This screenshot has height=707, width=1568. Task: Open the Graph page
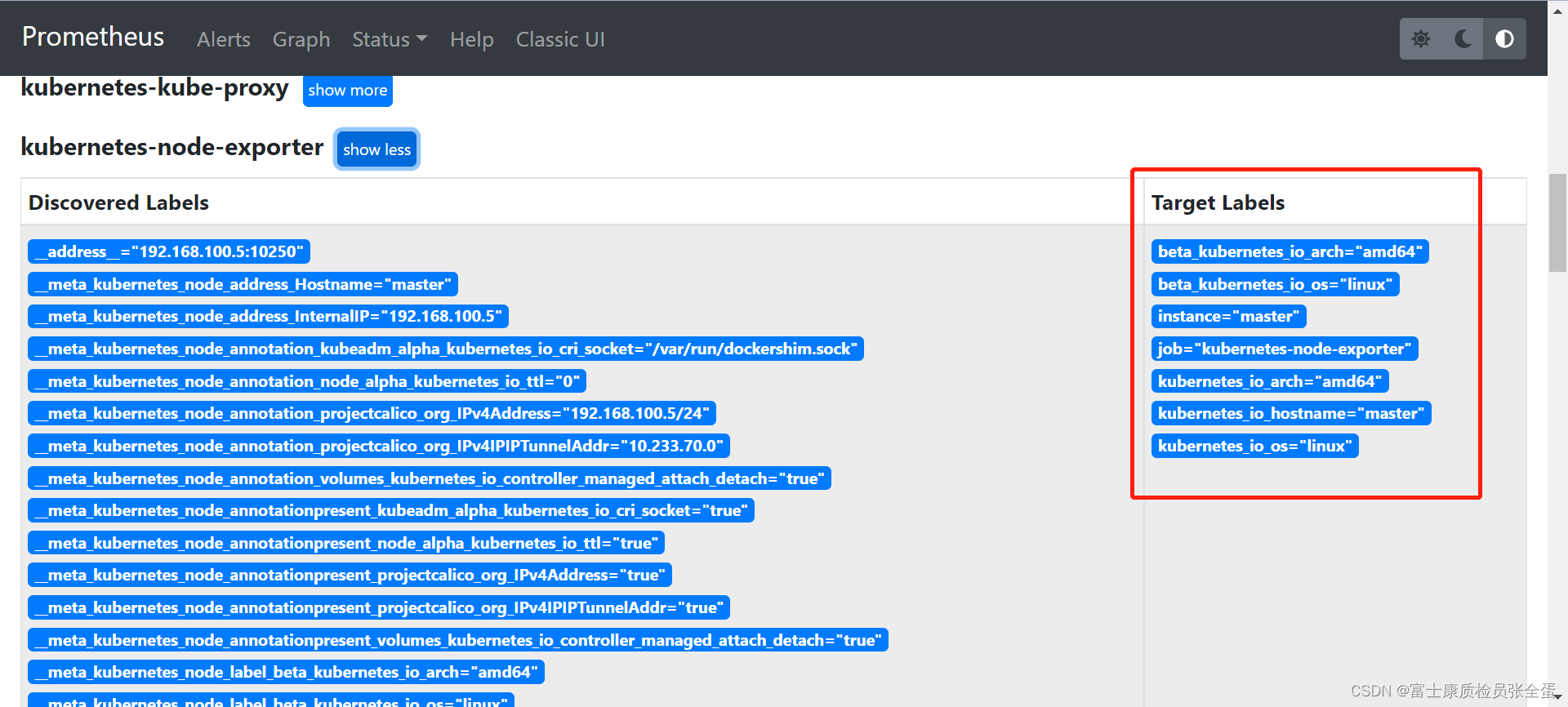(x=301, y=39)
